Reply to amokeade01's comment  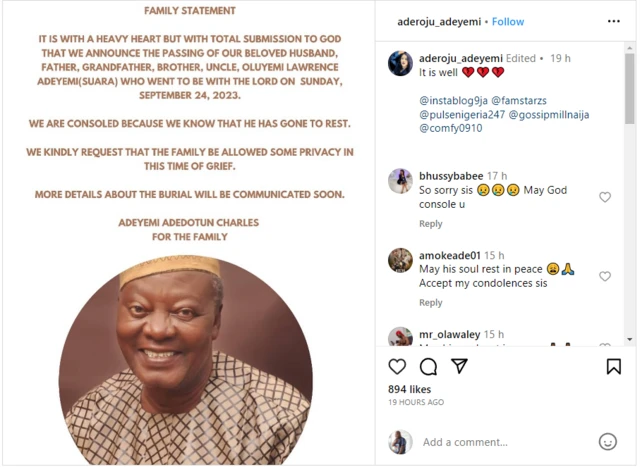(x=431, y=303)
